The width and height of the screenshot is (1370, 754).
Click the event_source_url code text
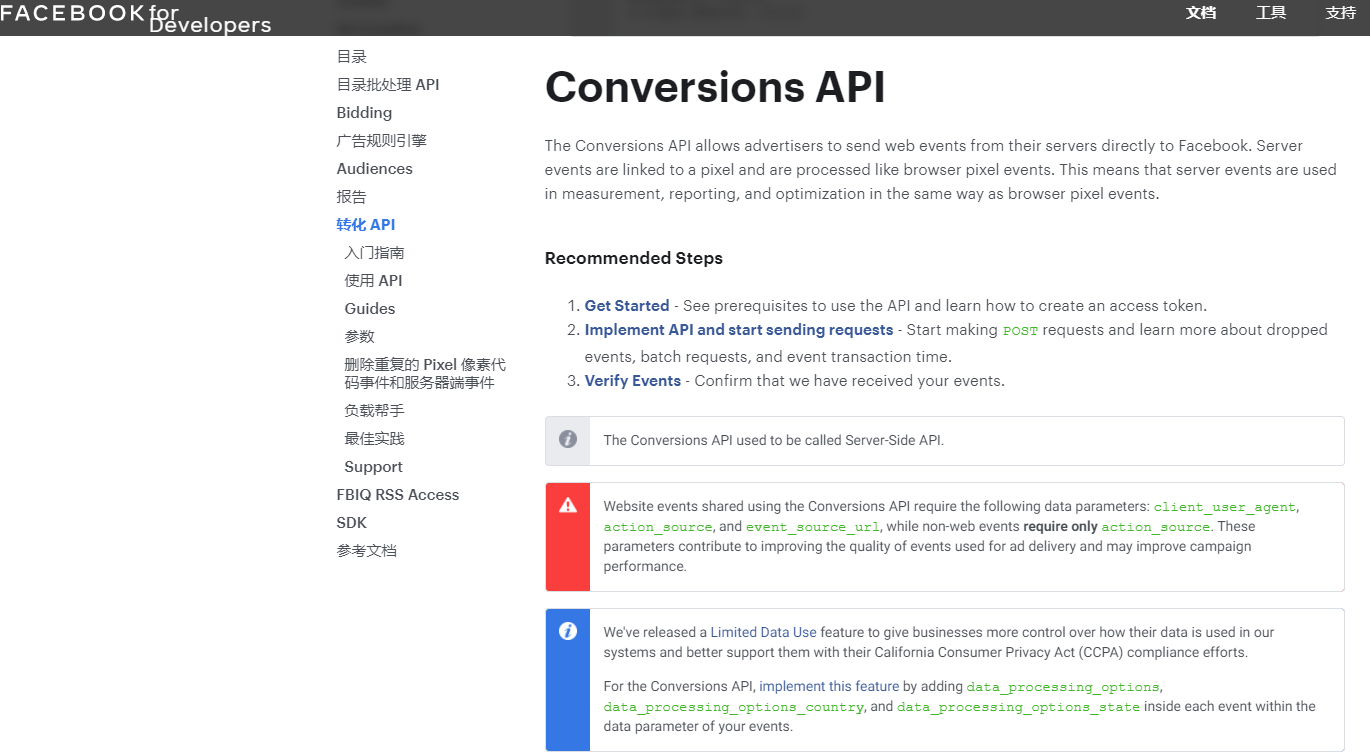(x=813, y=527)
